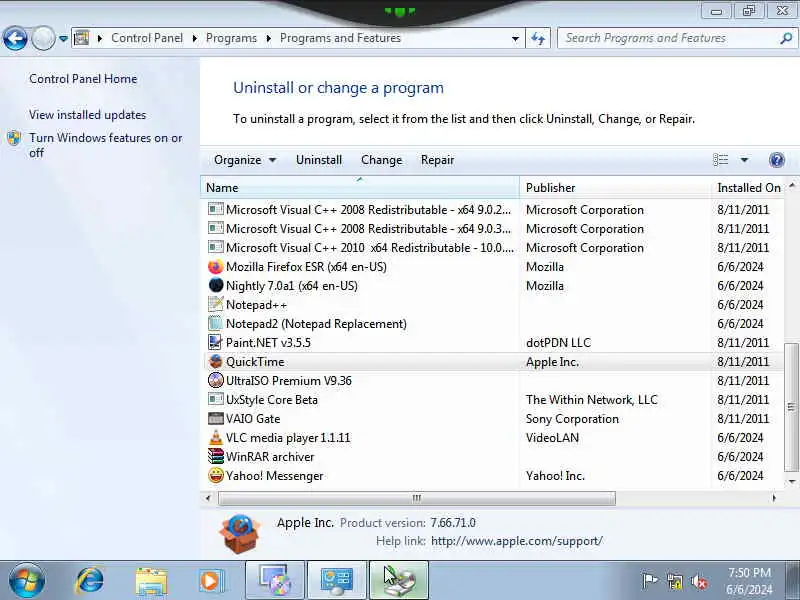This screenshot has width=800, height=600.
Task: Click the Paint.NET v3.5.5 icon
Action: [x=216, y=342]
